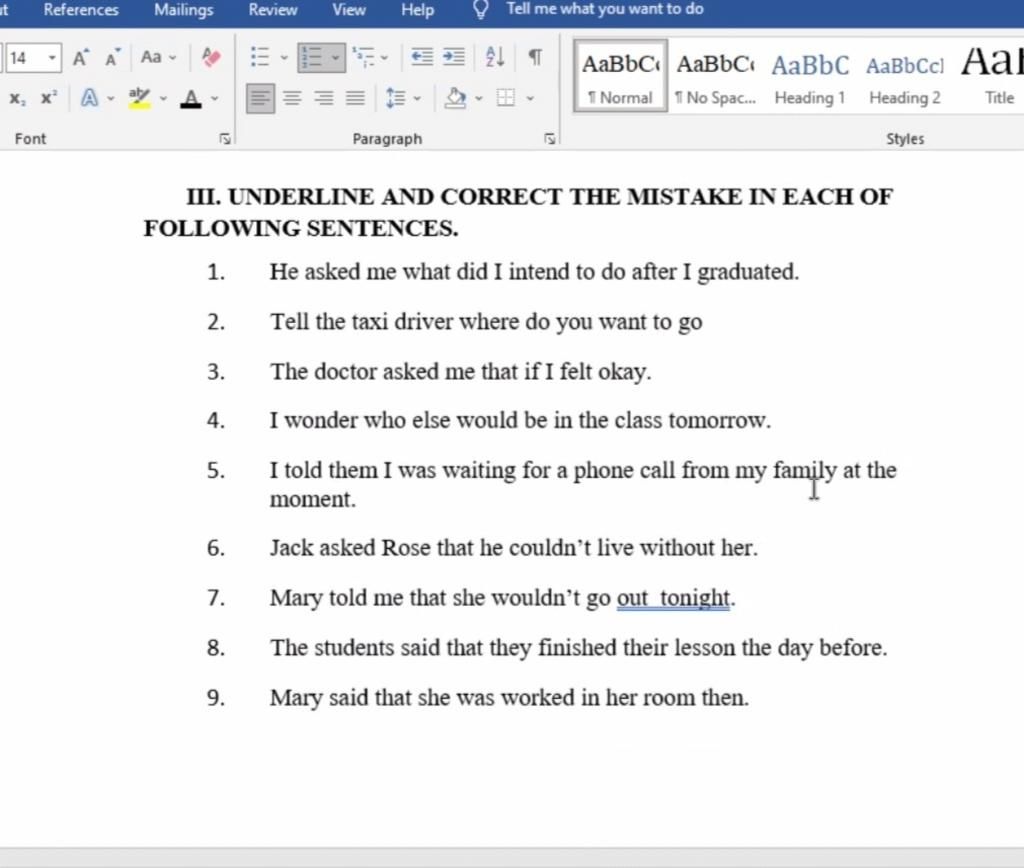Justify the paragraph text
This screenshot has width=1024, height=868.
[x=355, y=99]
